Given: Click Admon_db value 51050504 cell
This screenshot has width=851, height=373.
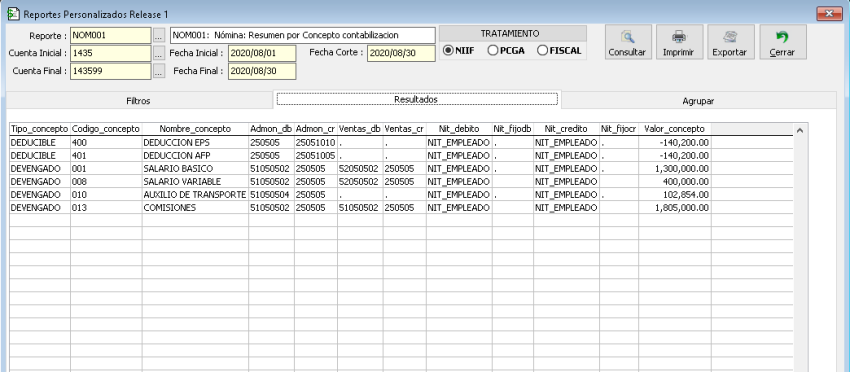Looking at the screenshot, I should (x=271, y=194).
